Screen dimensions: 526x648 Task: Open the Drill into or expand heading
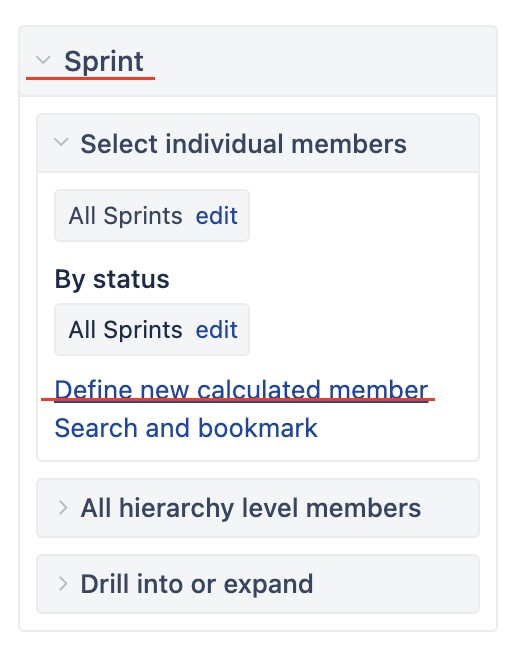197,584
